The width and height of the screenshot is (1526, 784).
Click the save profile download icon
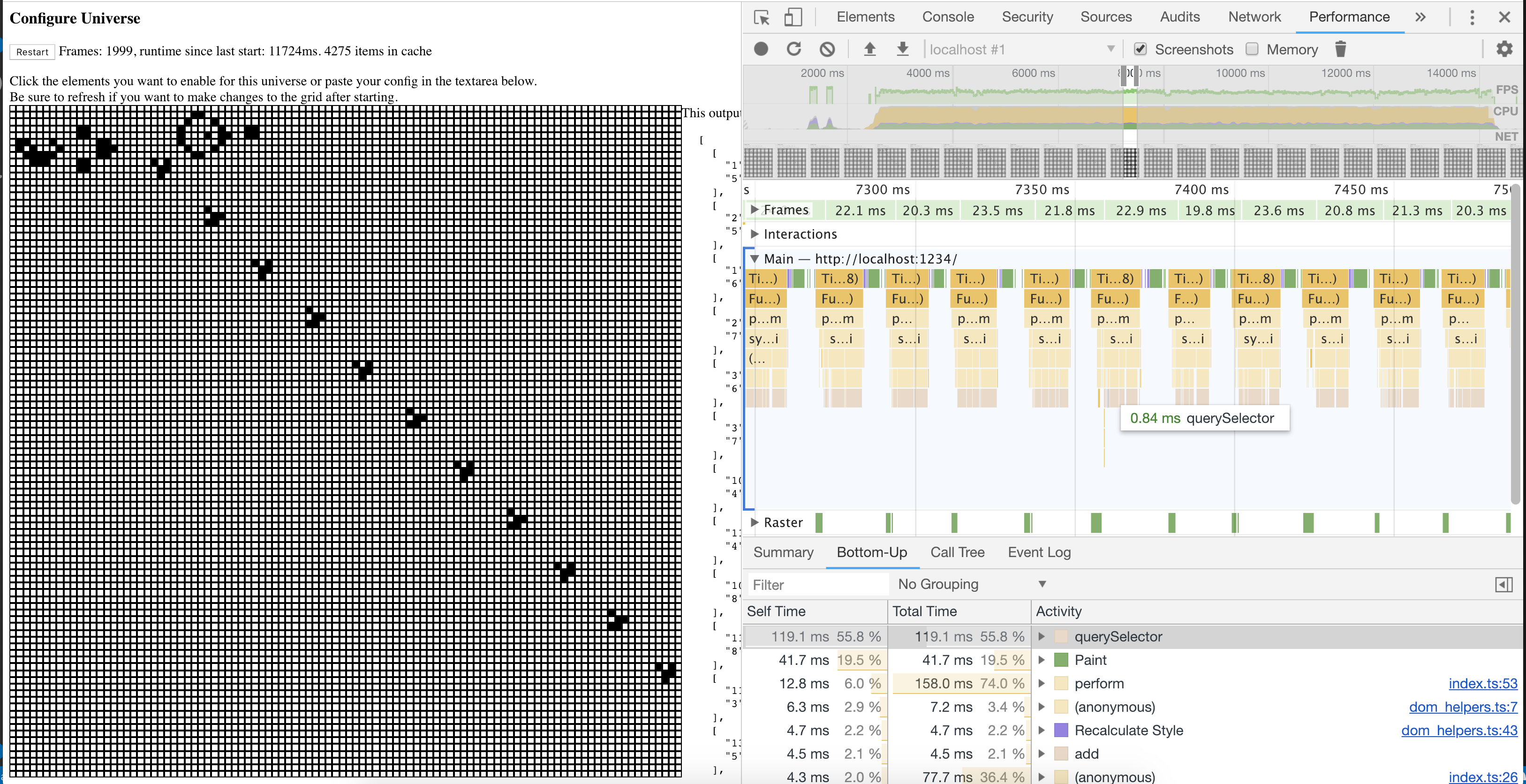[x=902, y=49]
